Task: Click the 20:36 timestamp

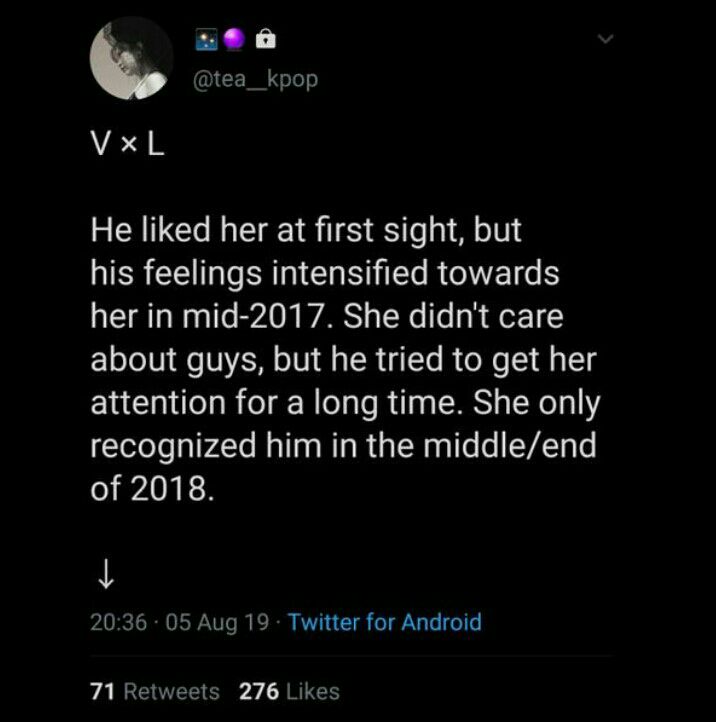Action: [118, 622]
